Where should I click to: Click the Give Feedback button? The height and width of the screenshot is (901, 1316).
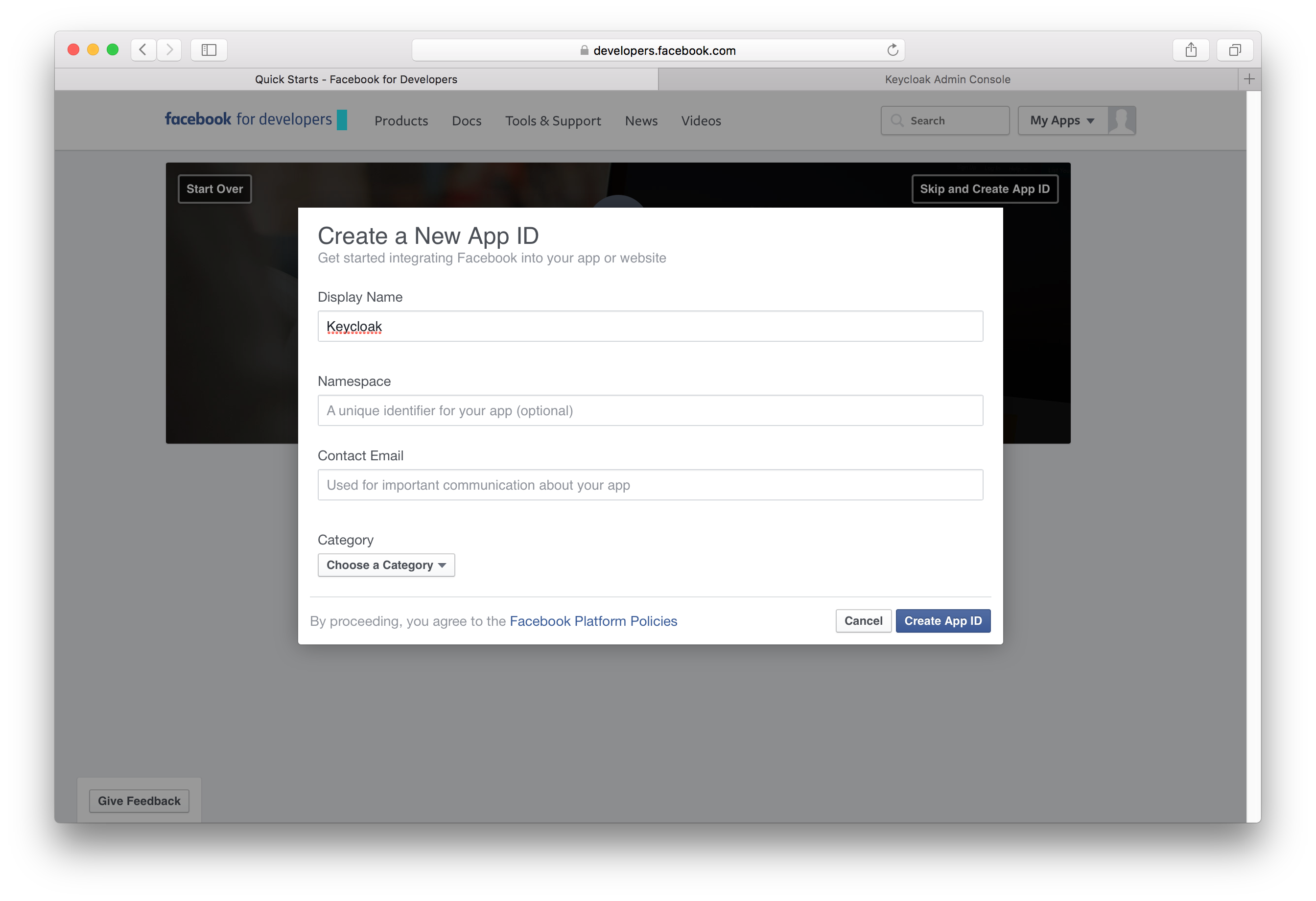coord(139,801)
